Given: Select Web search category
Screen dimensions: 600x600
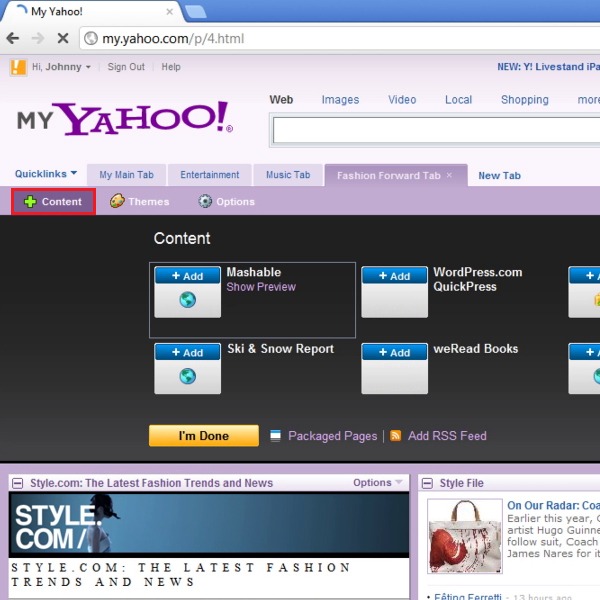Looking at the screenshot, I should (281, 100).
